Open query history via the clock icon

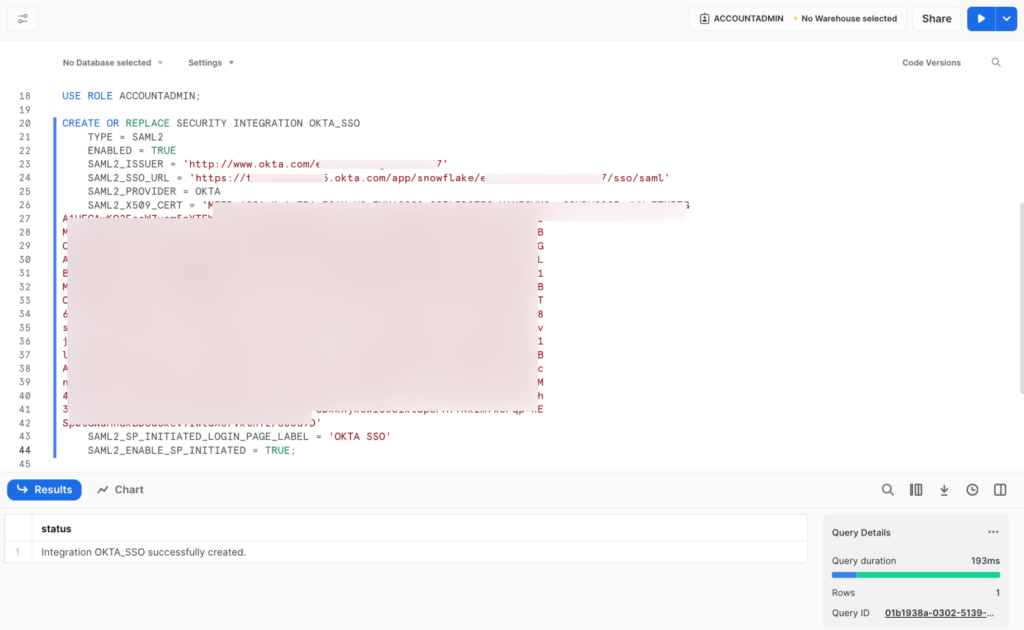[x=972, y=490]
